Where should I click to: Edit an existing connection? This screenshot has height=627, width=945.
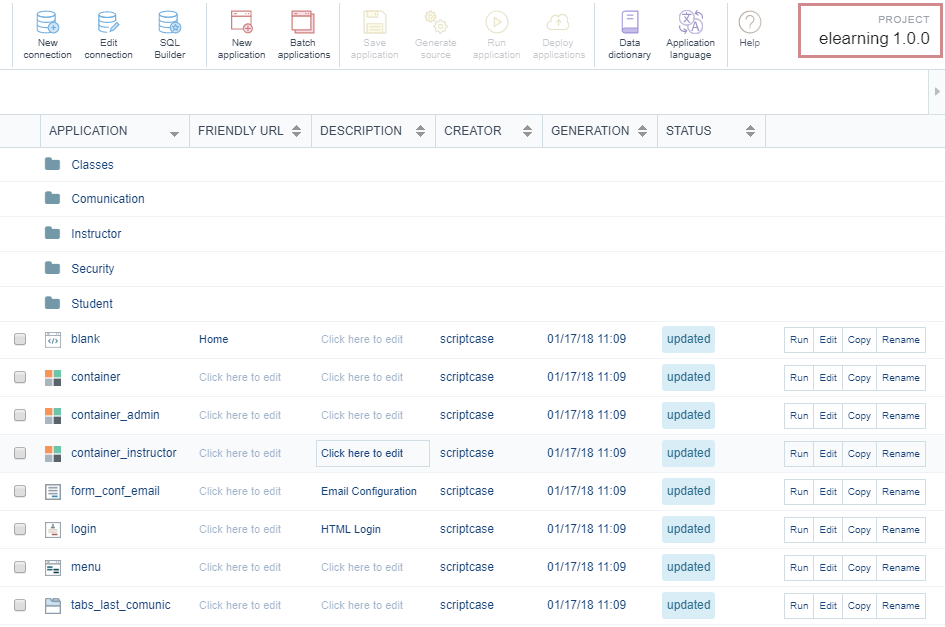pyautogui.click(x=108, y=34)
